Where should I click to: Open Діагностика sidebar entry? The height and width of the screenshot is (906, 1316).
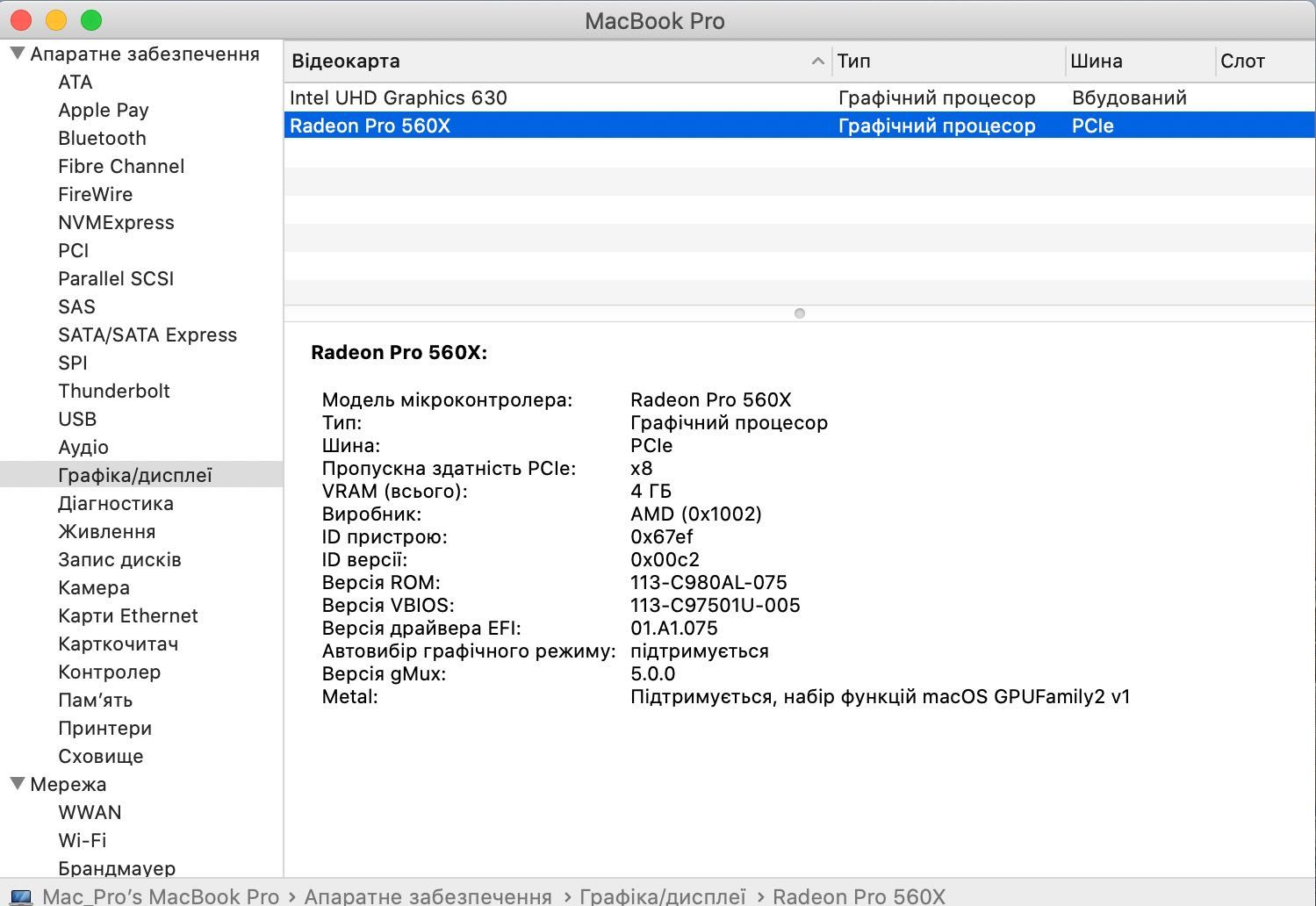click(x=116, y=503)
